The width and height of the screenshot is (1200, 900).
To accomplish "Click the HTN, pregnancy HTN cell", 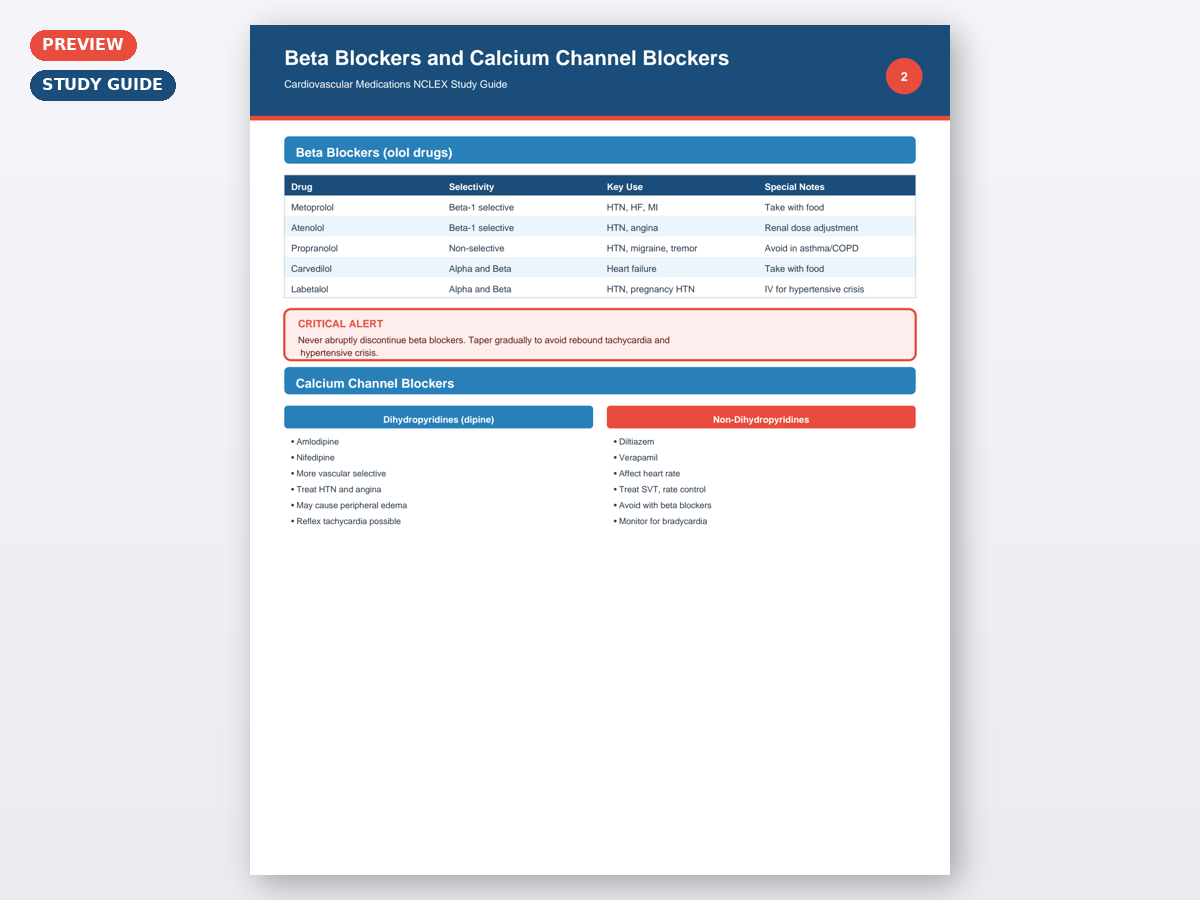I will pos(650,289).
